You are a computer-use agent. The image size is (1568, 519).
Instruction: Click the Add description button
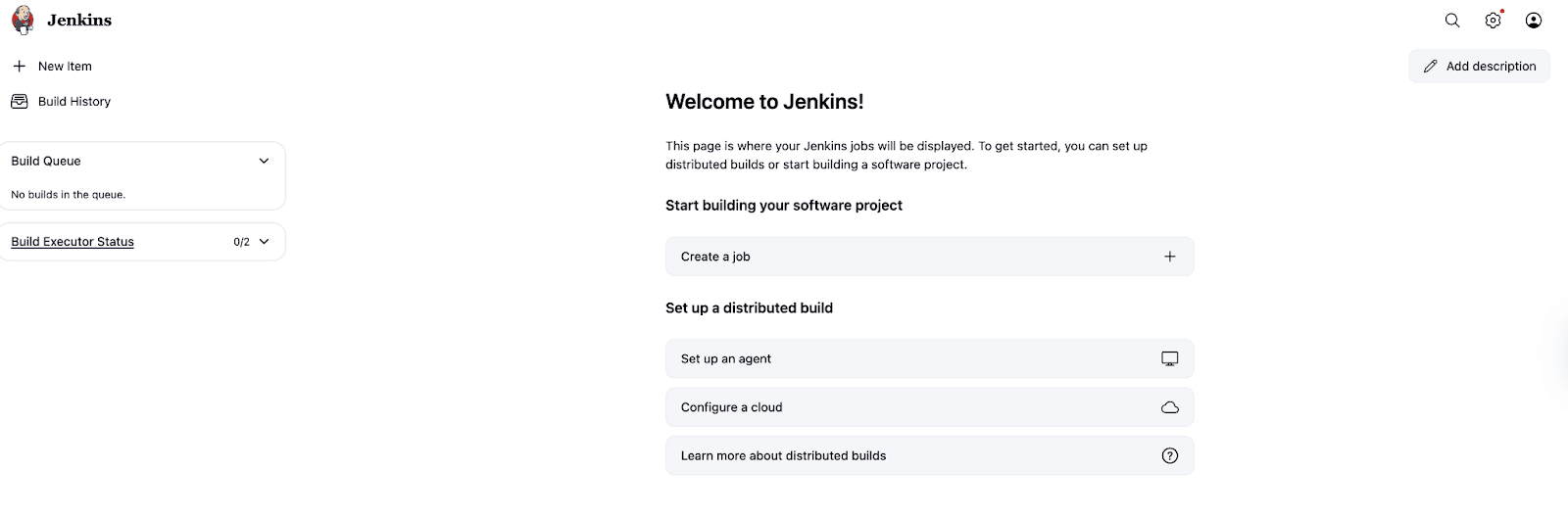pyautogui.click(x=1479, y=67)
